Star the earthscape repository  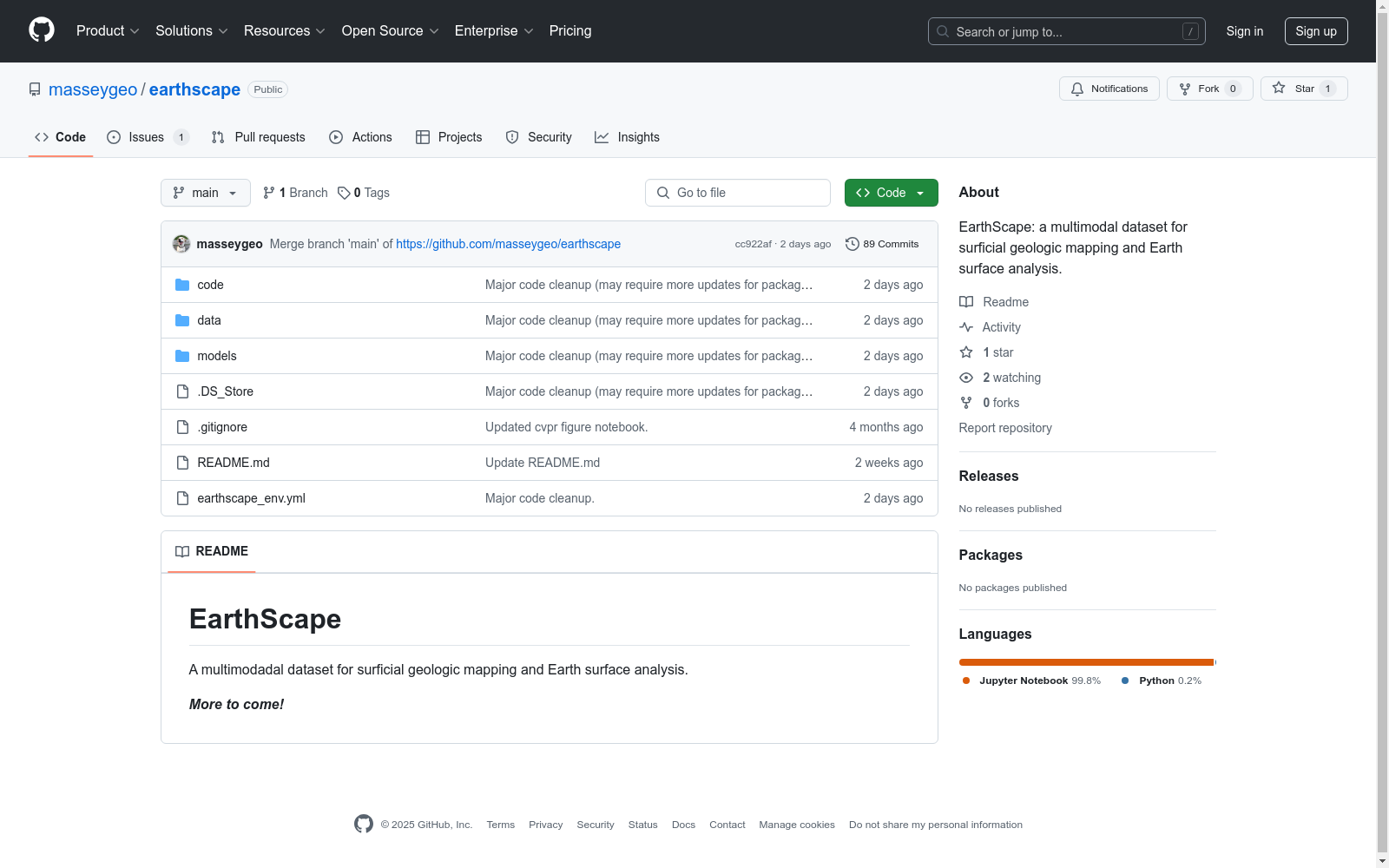point(1304,89)
